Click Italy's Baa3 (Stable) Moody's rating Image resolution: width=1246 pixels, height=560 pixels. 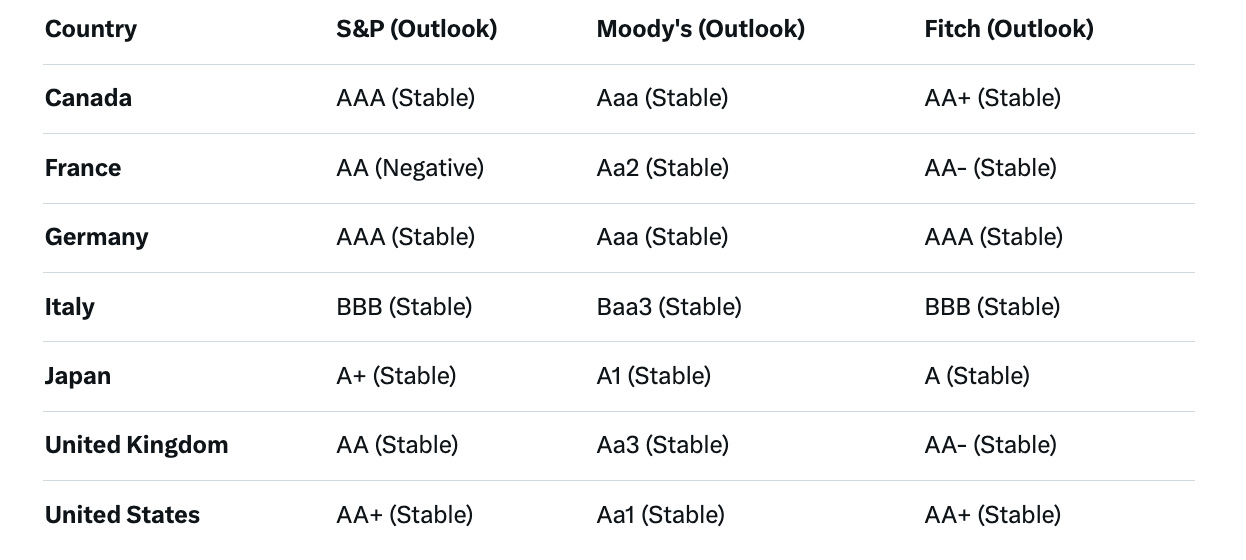(x=669, y=307)
